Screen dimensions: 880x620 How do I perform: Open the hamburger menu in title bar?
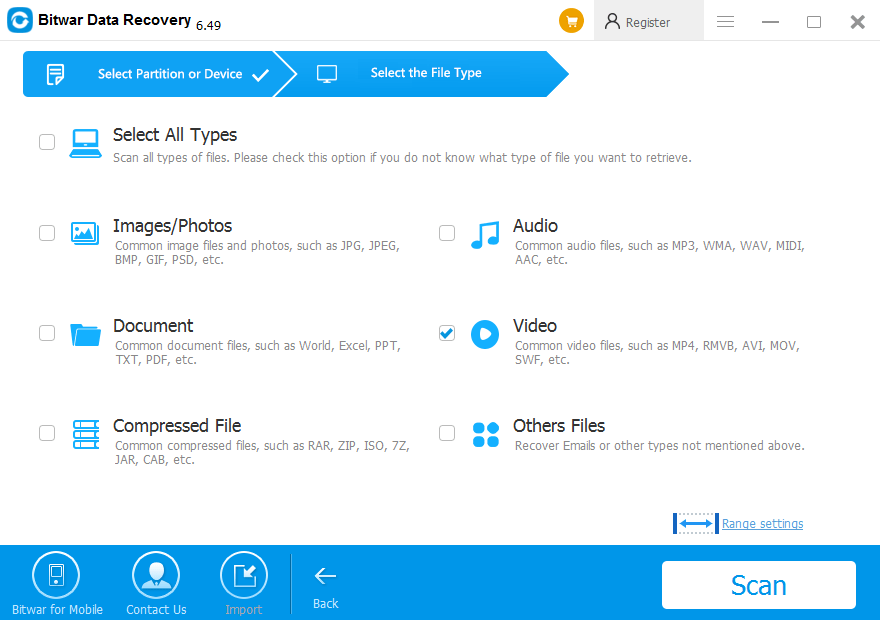pyautogui.click(x=725, y=21)
